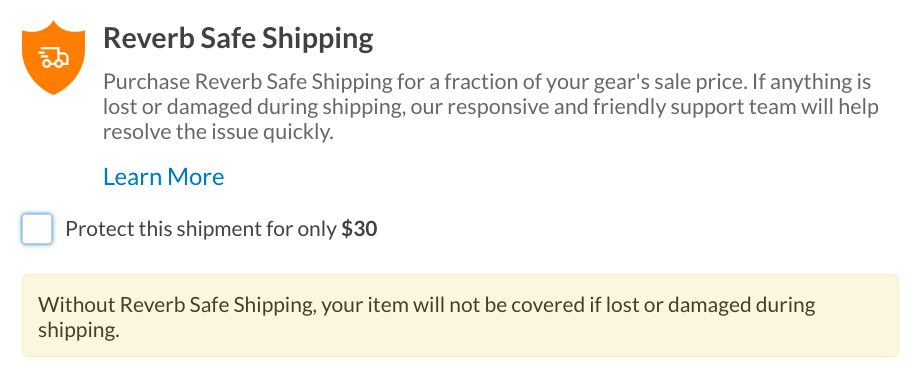Click the orange Safe Shipping shield icon

click(x=53, y=57)
